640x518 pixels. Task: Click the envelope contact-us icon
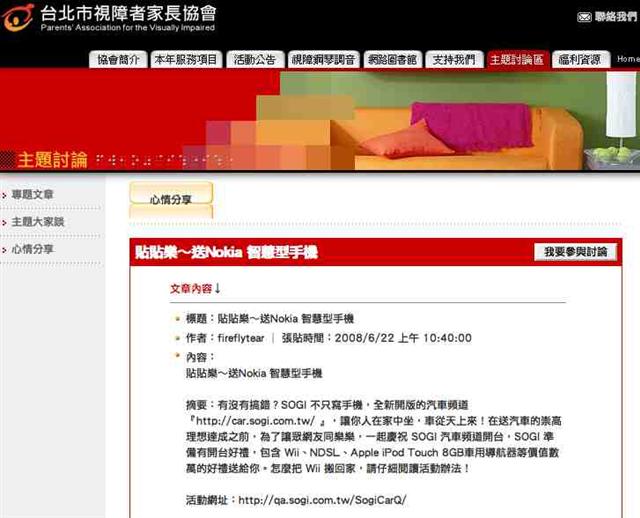584,17
